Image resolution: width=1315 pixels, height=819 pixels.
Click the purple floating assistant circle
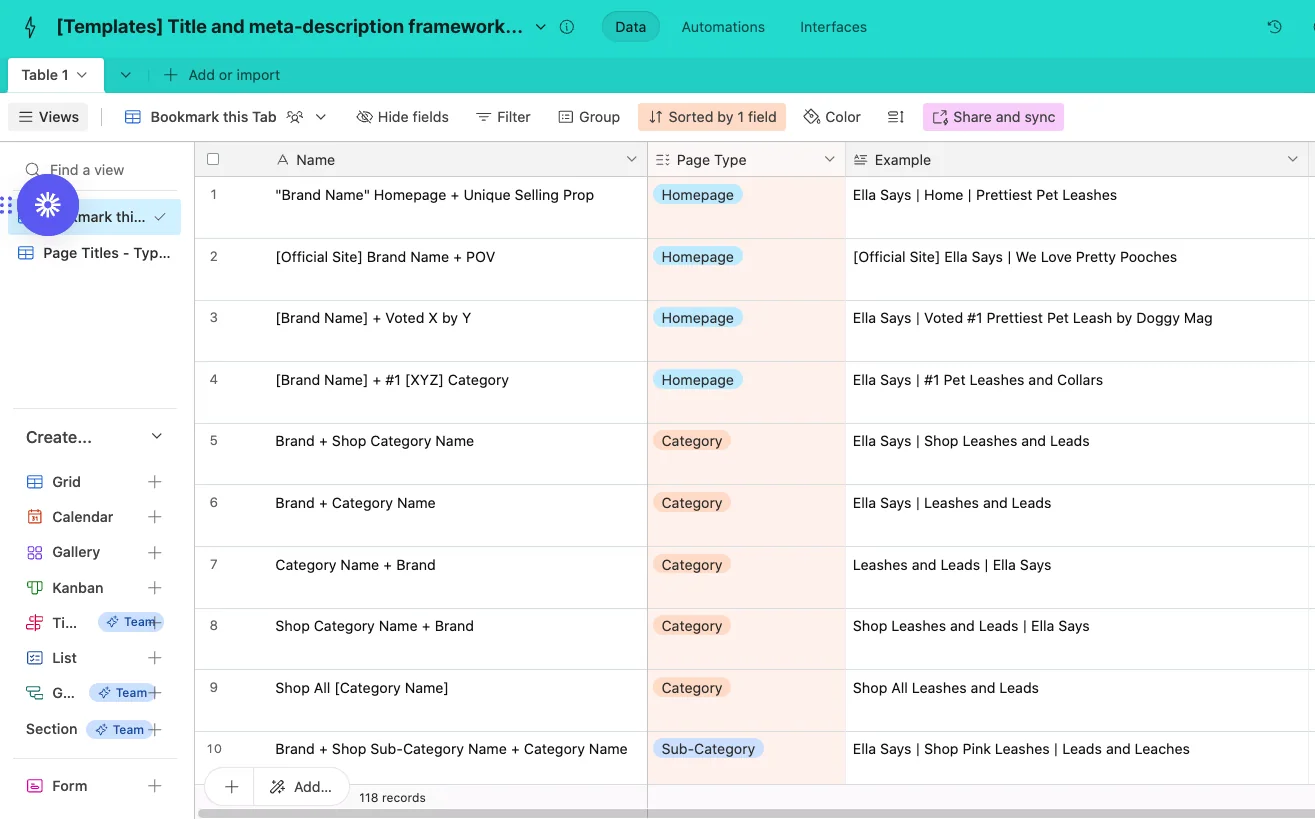(48, 205)
